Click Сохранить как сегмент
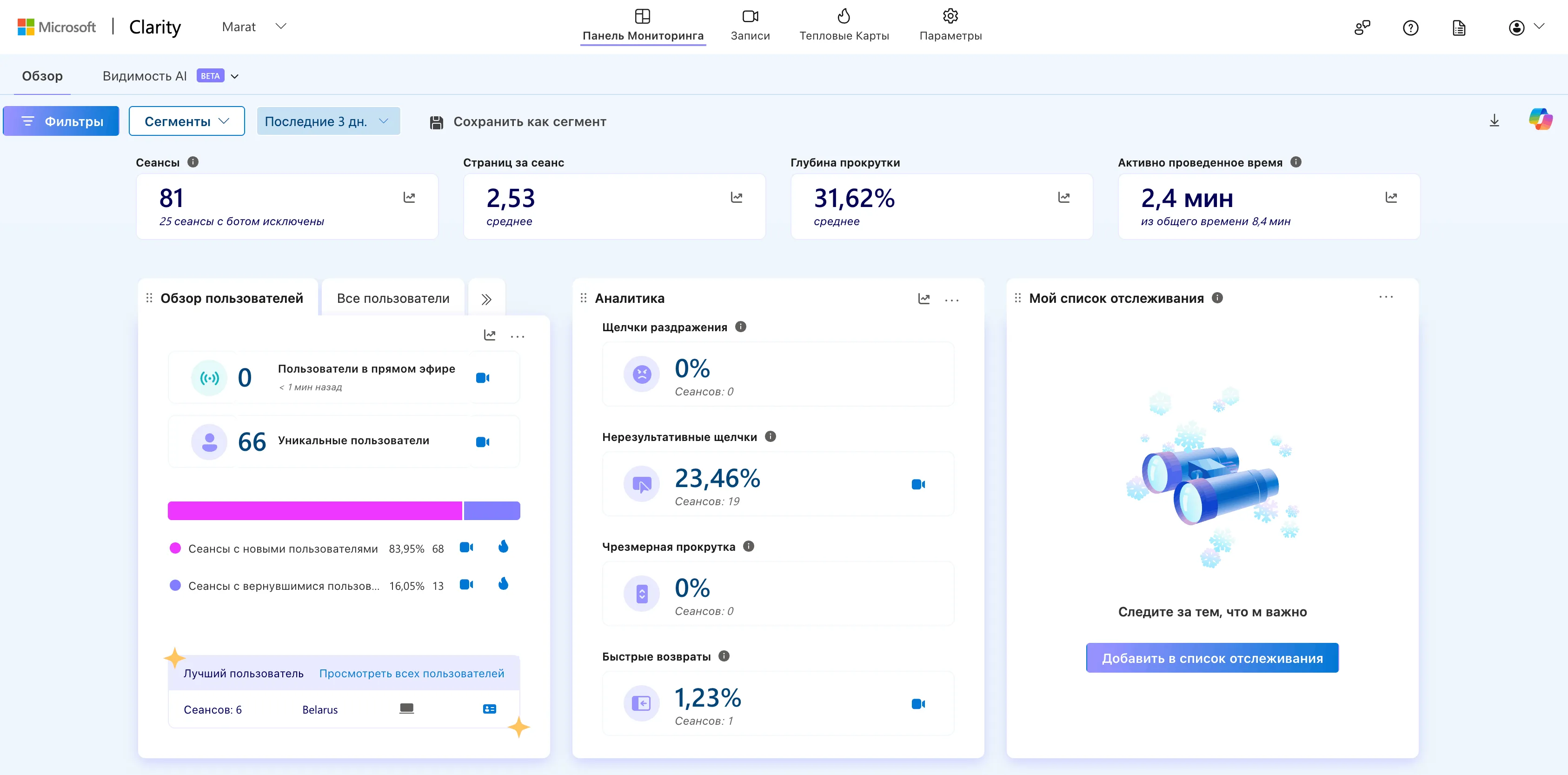The width and height of the screenshot is (1568, 775). coord(518,122)
